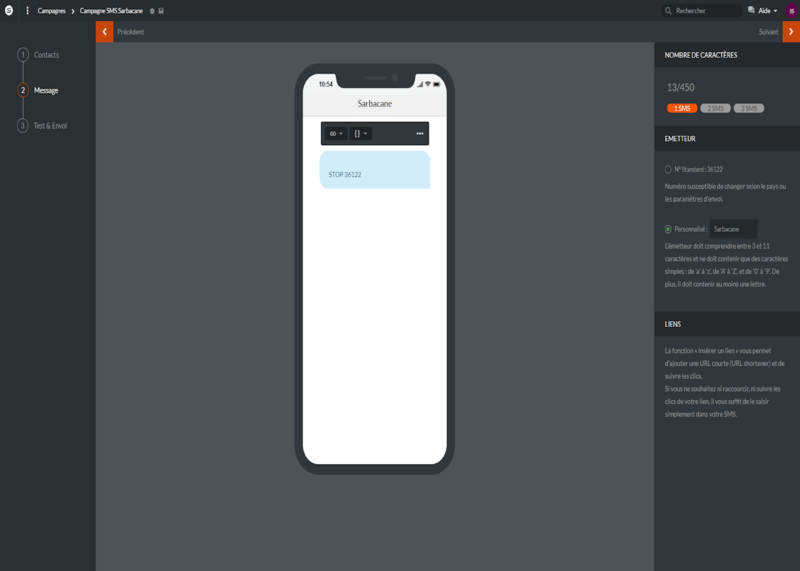Open the more options ellipsis in editor toolbar
The height and width of the screenshot is (571, 800).
pyautogui.click(x=419, y=133)
